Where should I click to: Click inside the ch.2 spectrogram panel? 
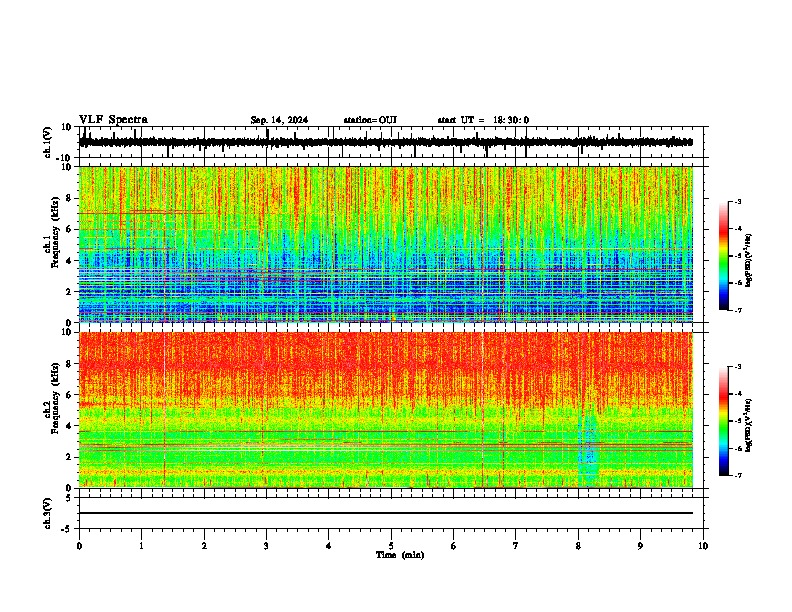point(386,410)
